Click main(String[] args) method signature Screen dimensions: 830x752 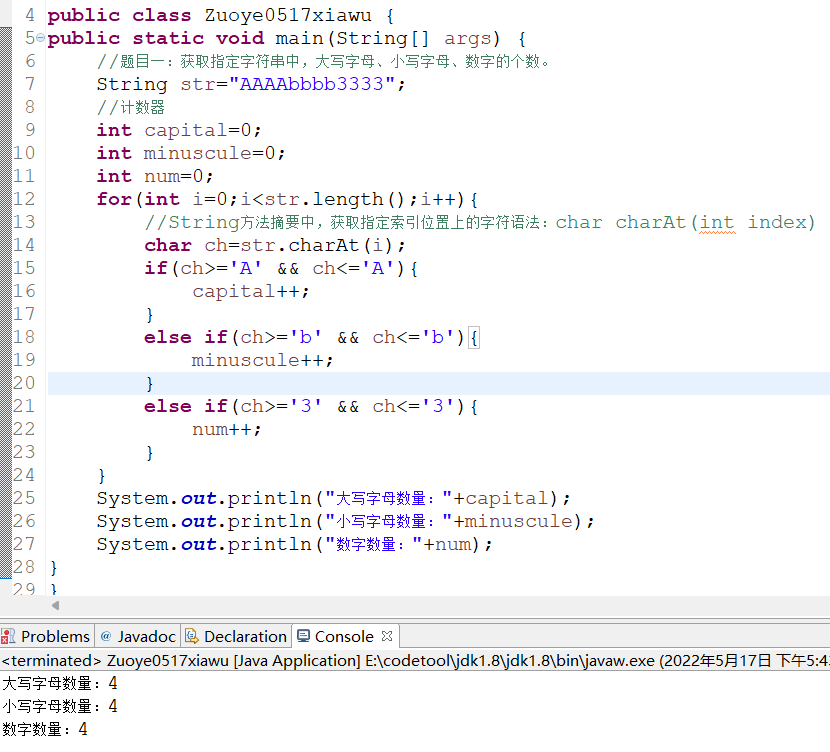point(387,39)
